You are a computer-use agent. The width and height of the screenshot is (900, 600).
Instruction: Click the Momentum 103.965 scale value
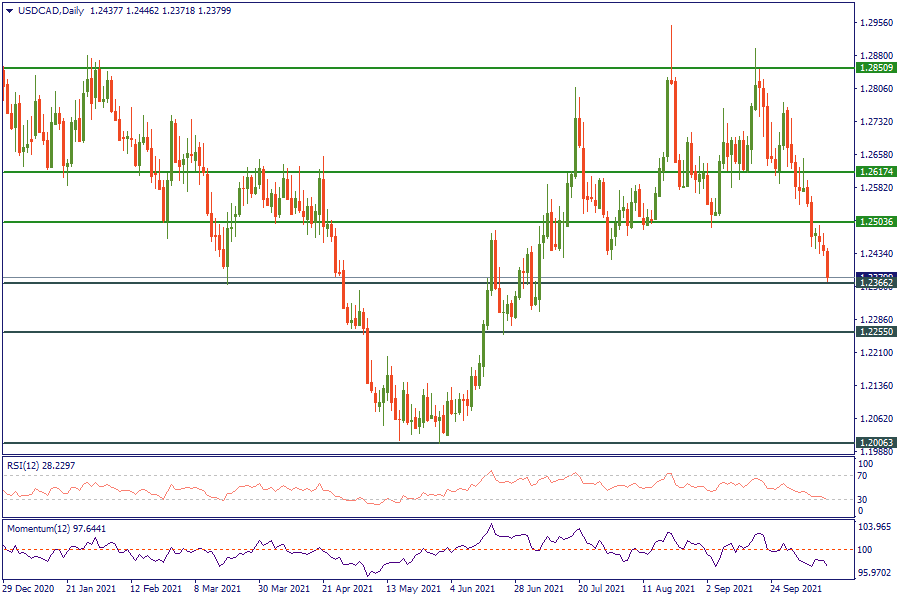876,526
